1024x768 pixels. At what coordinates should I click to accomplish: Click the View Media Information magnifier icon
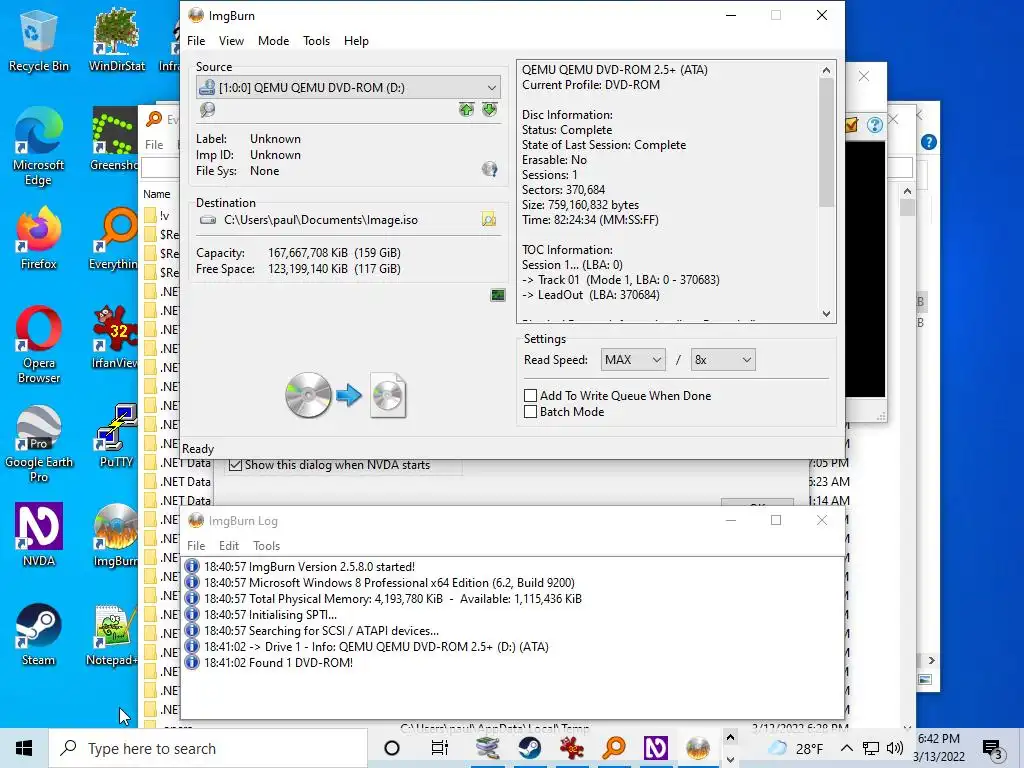click(x=208, y=110)
